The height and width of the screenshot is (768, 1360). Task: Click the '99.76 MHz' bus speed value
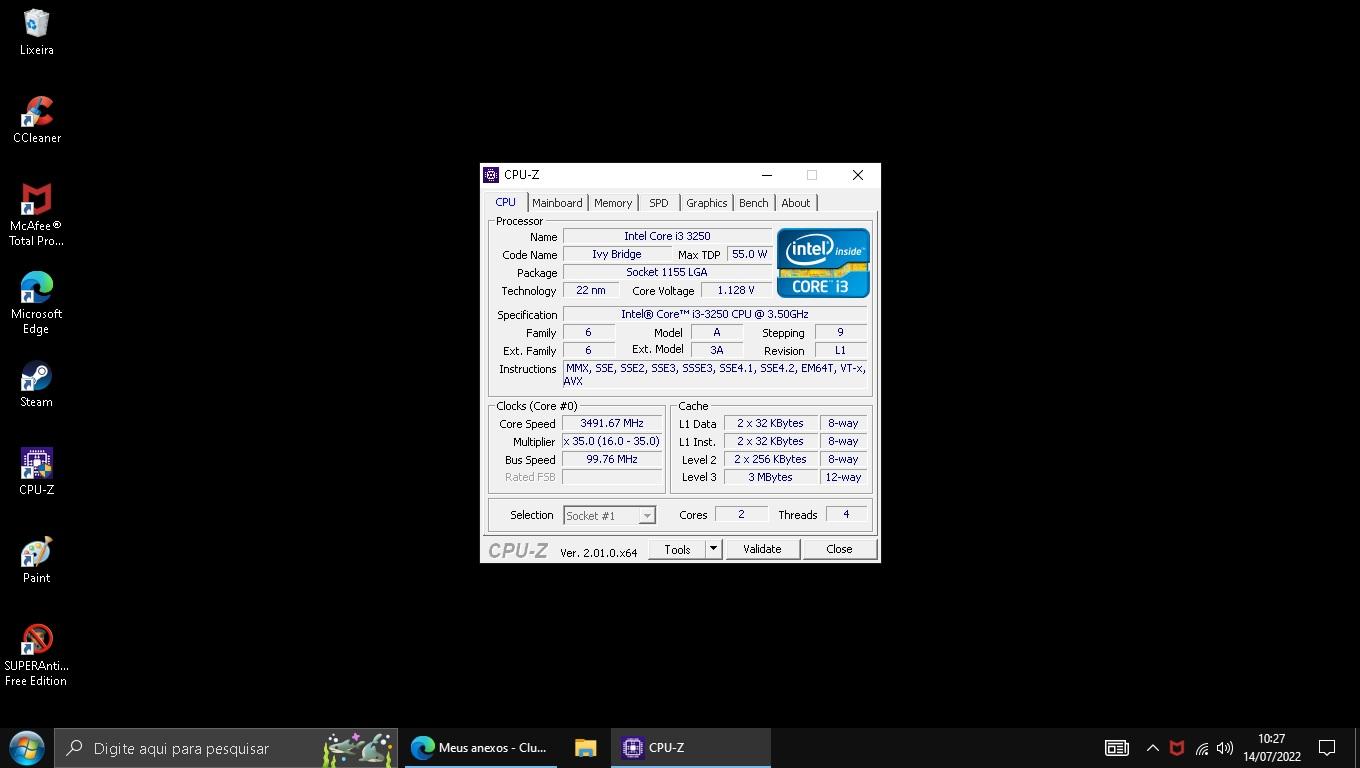[x=611, y=459]
